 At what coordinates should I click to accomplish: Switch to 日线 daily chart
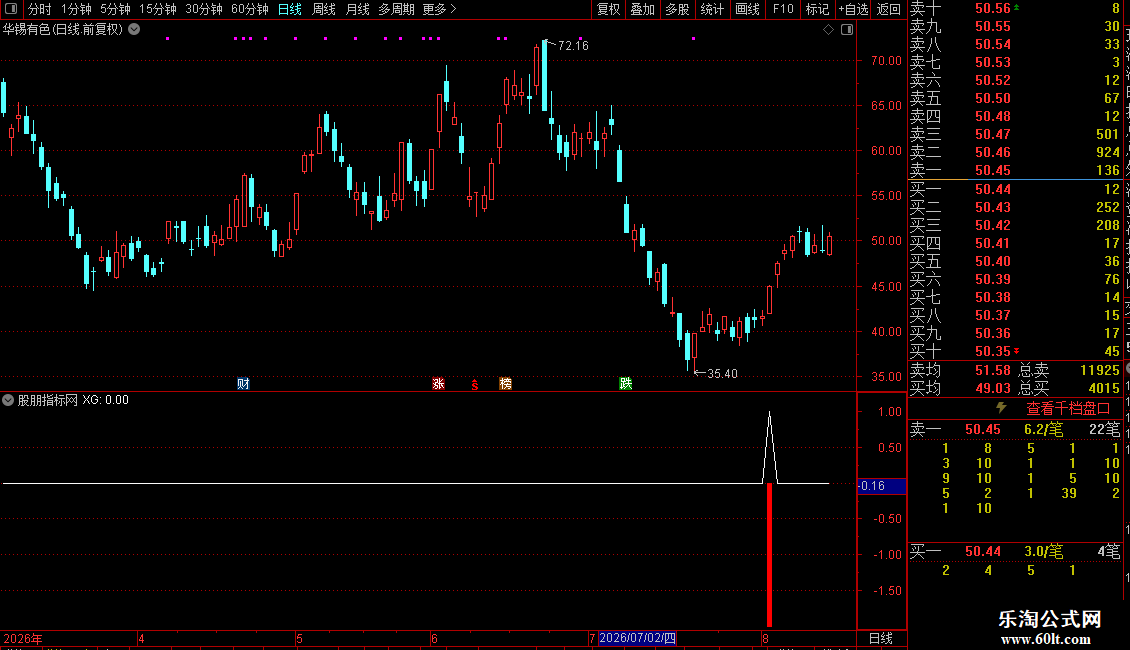(x=290, y=9)
